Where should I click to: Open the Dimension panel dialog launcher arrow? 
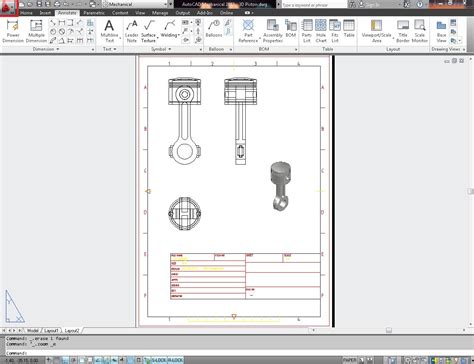[x=93, y=49]
